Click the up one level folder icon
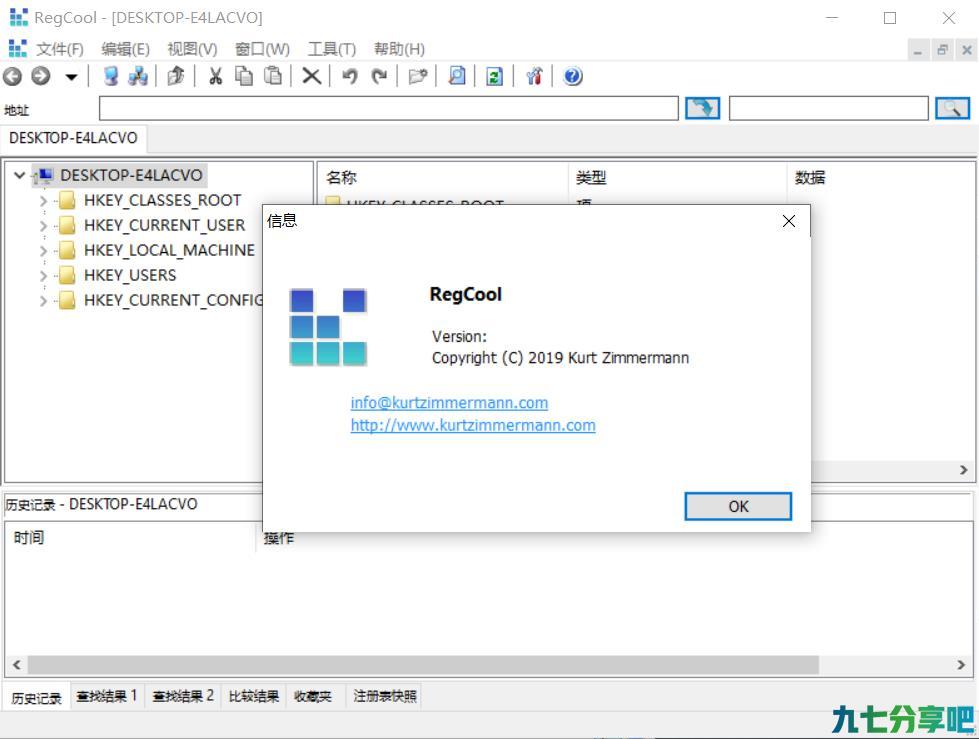979x739 pixels. [176, 76]
